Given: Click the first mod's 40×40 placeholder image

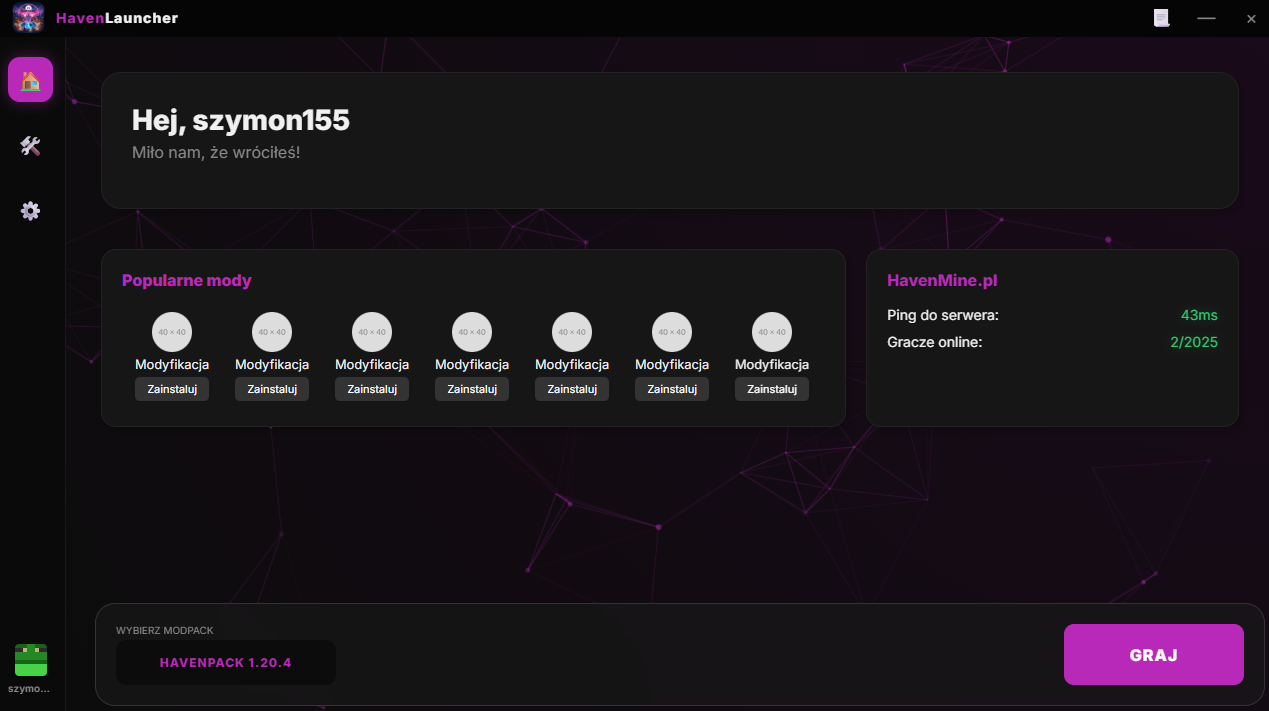Looking at the screenshot, I should click(171, 331).
